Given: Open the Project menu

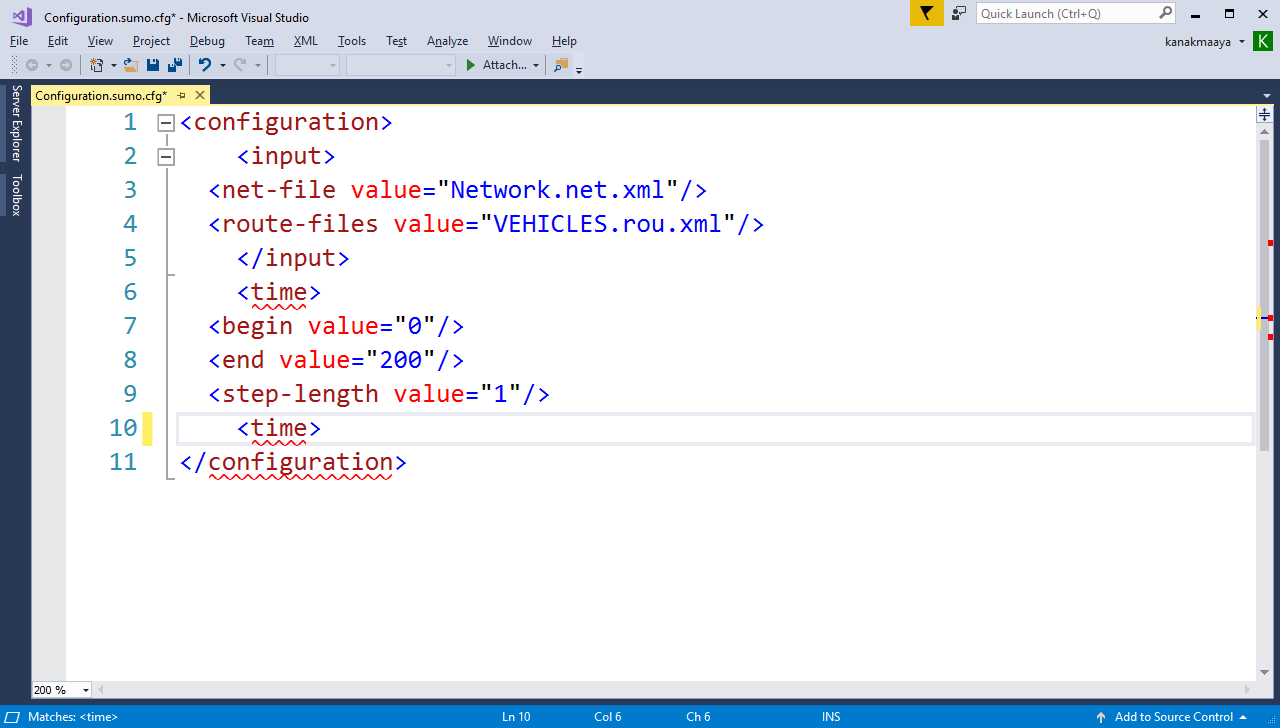Looking at the screenshot, I should 151,41.
